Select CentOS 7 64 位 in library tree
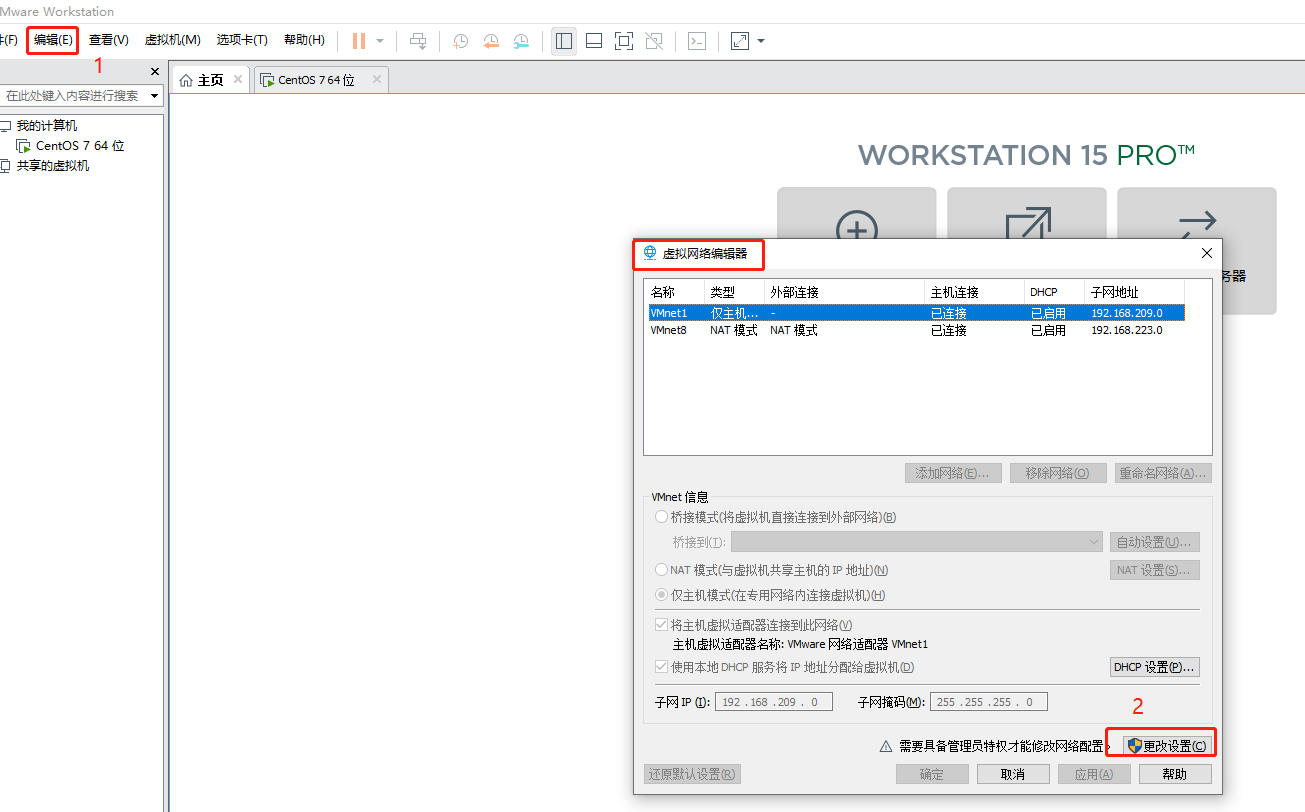 80,146
